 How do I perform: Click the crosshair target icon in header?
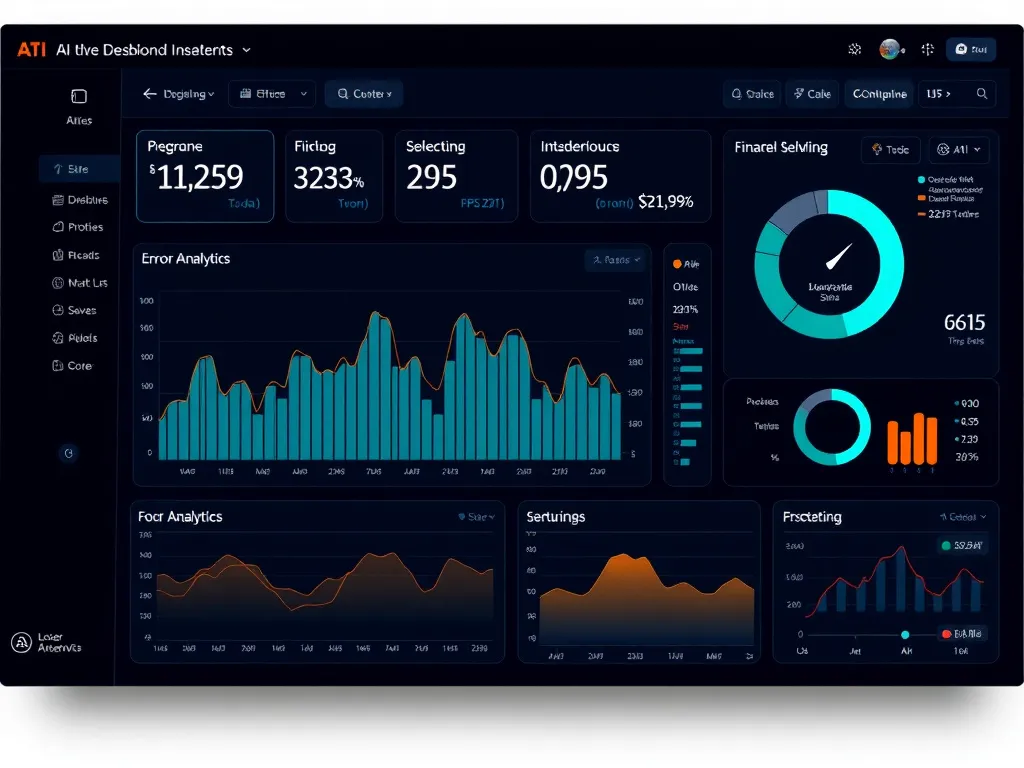(927, 49)
